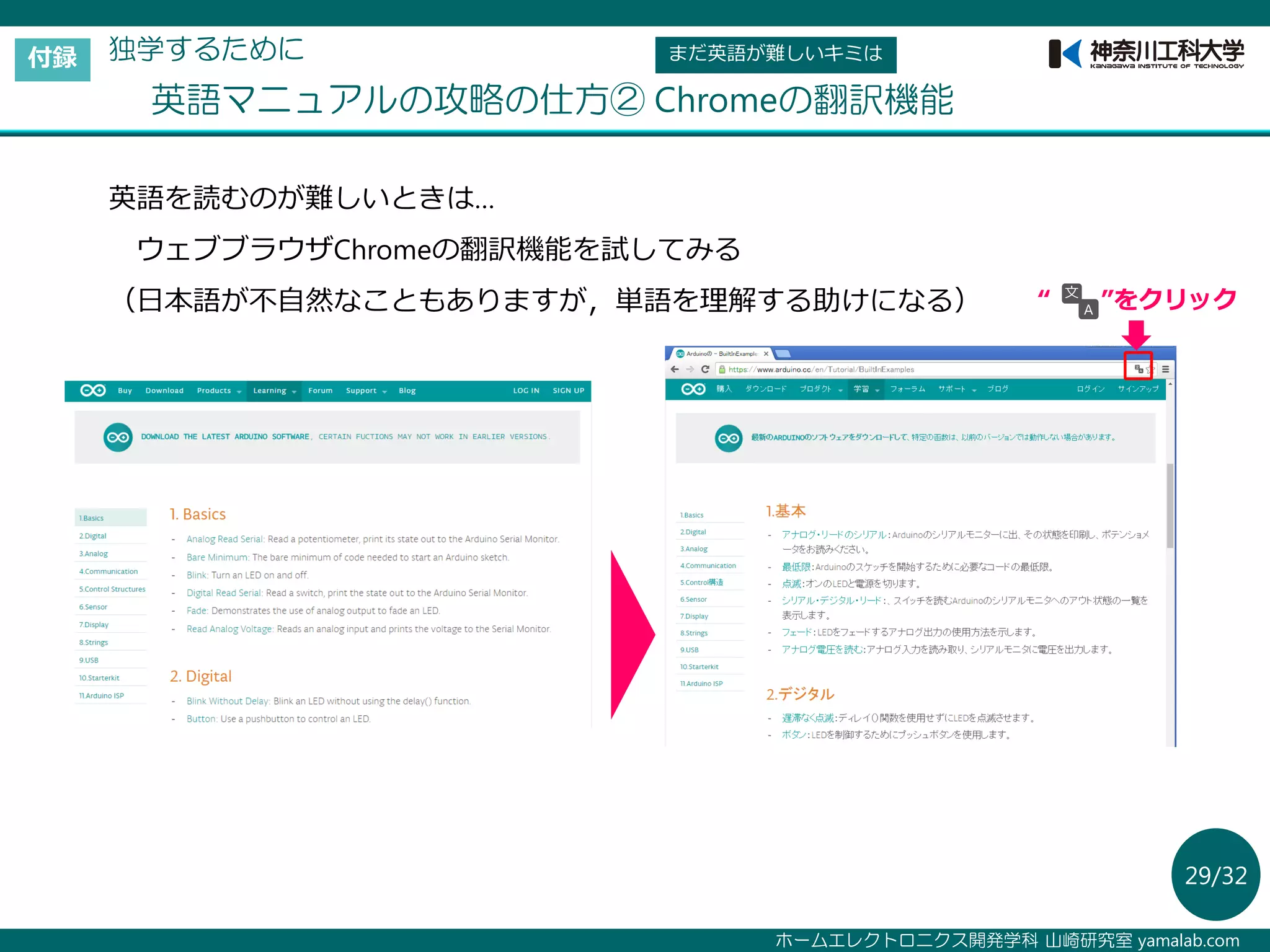This screenshot has width=1270, height=952.
Task: Expand the サポート dropdown arrow
Action: pos(974,390)
